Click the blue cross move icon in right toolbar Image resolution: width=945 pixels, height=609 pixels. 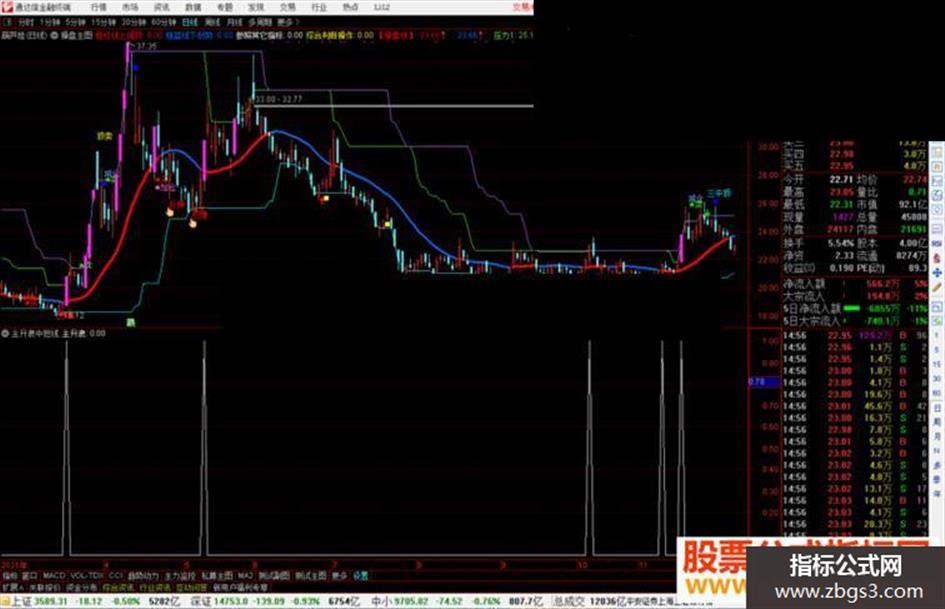(x=937, y=273)
